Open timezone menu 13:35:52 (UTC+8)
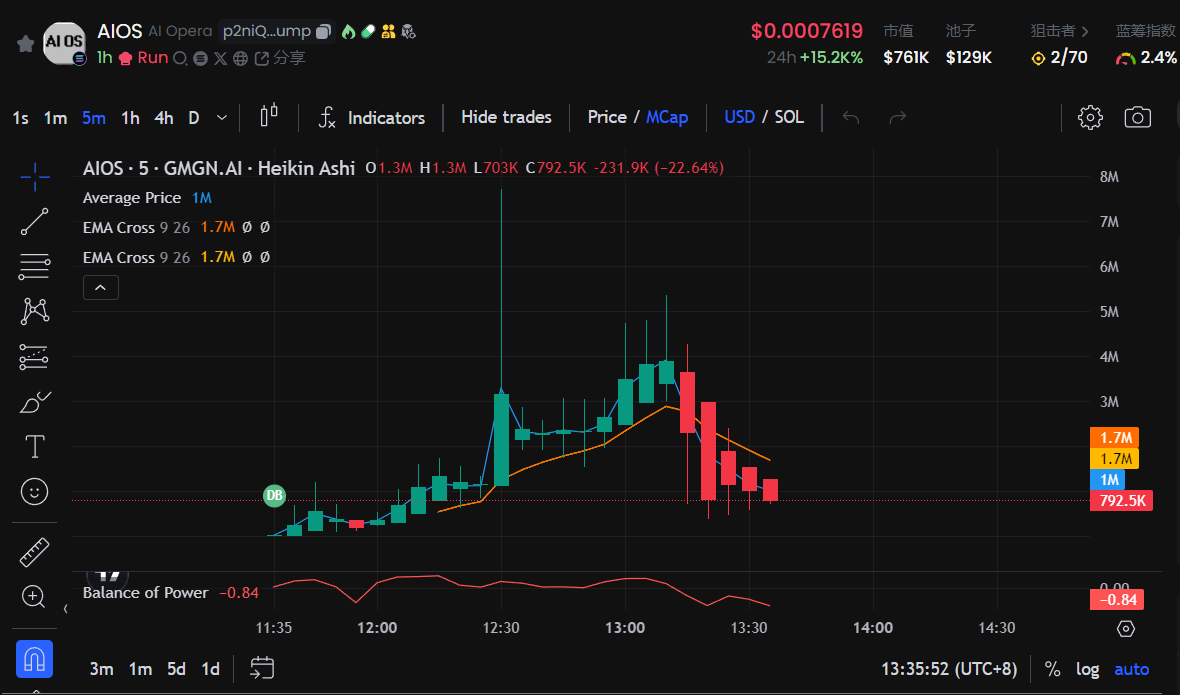This screenshot has height=695, width=1180. pos(949,669)
